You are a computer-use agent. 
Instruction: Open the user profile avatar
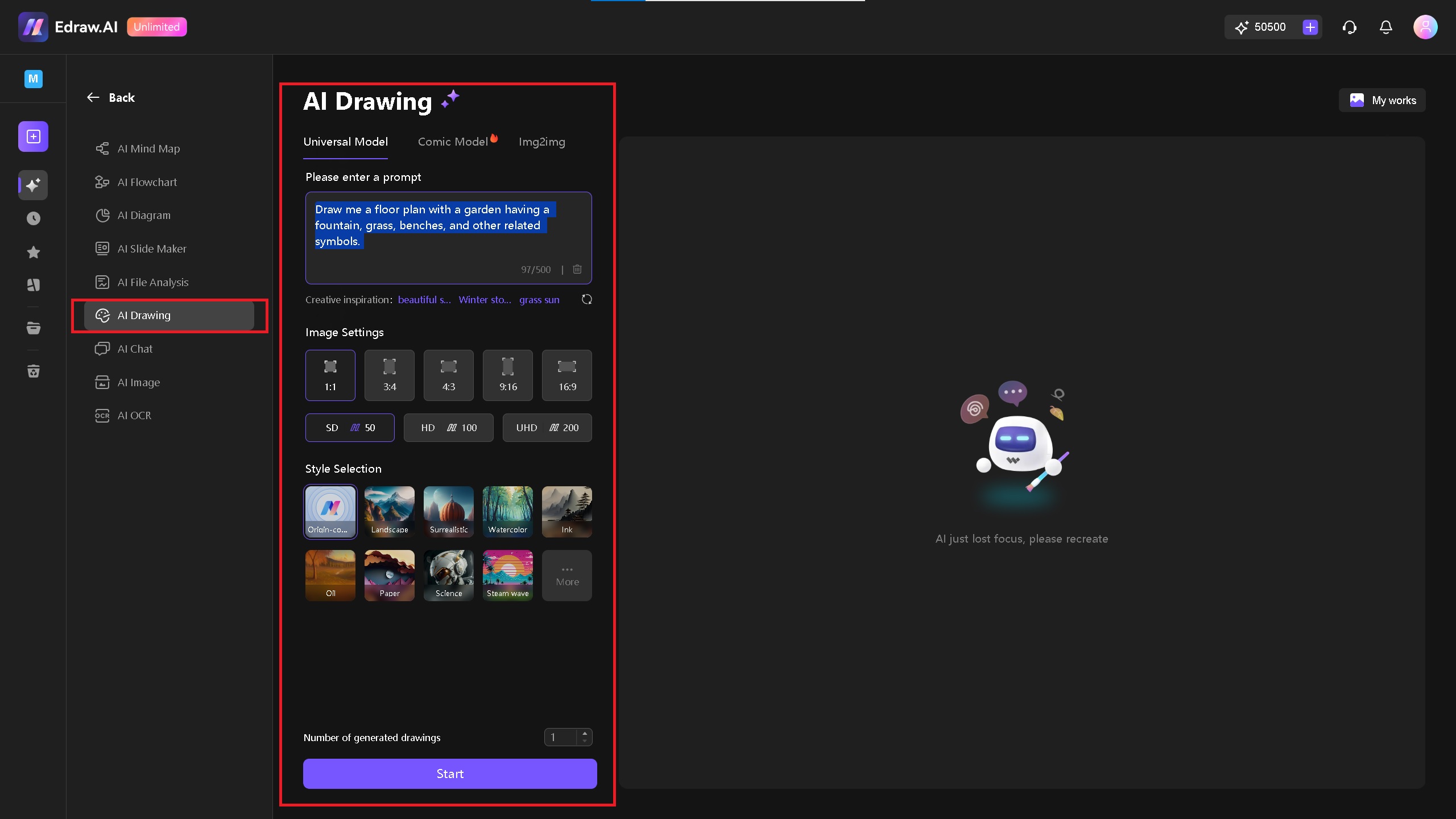point(1425,27)
